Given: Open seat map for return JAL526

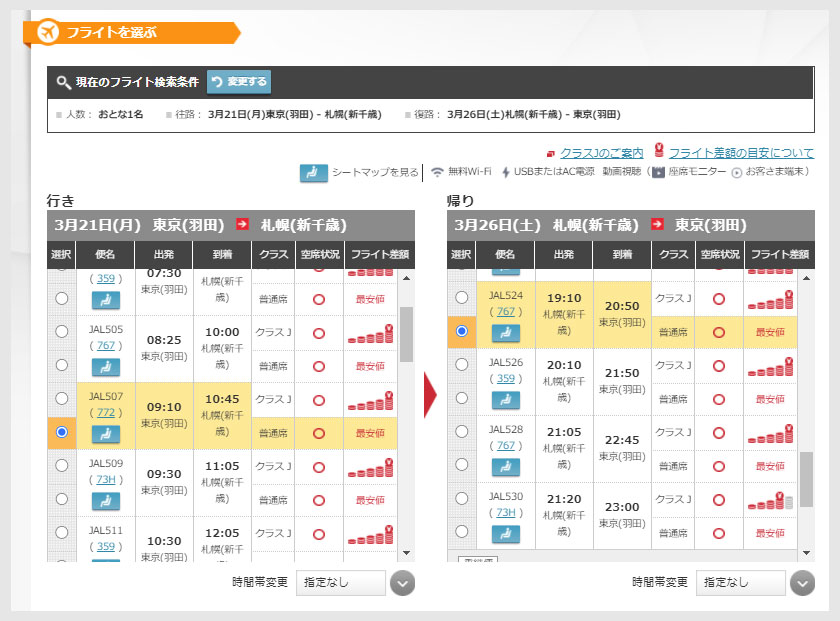Looking at the screenshot, I should [x=506, y=400].
